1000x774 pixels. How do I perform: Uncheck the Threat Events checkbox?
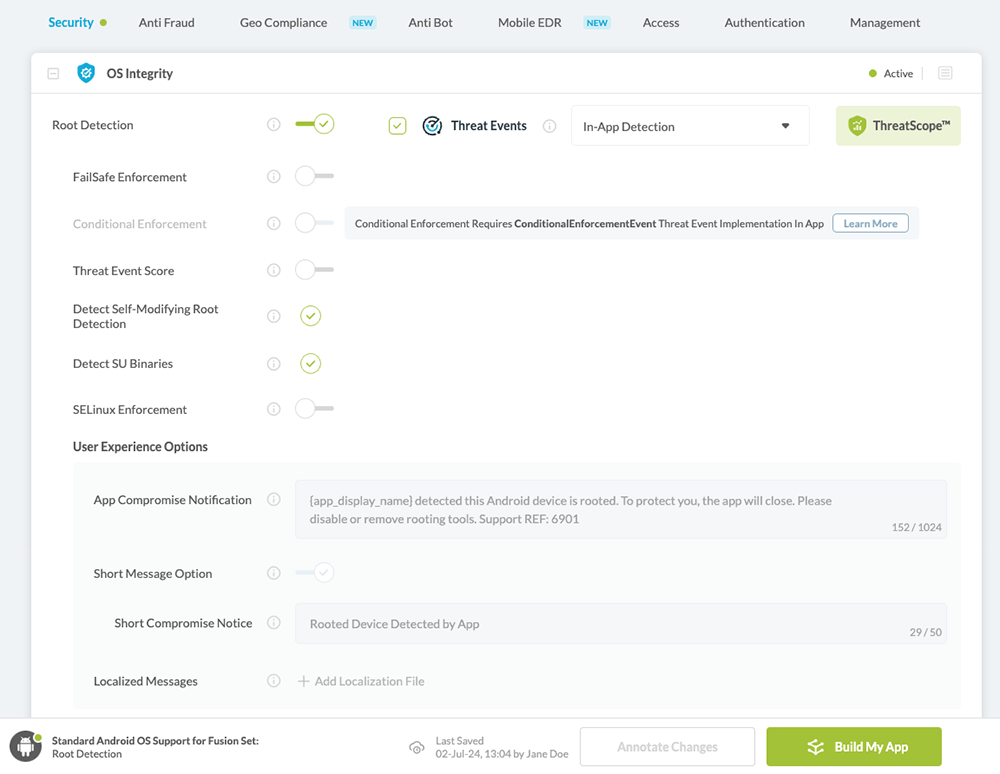pyautogui.click(x=398, y=126)
